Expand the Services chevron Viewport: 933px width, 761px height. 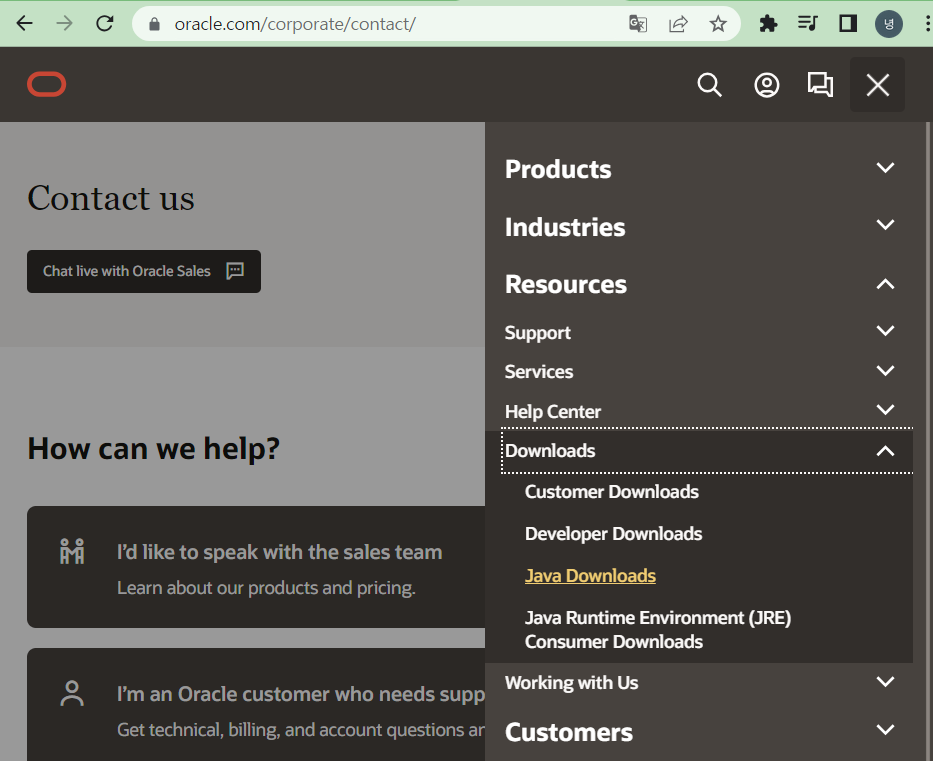tap(885, 371)
